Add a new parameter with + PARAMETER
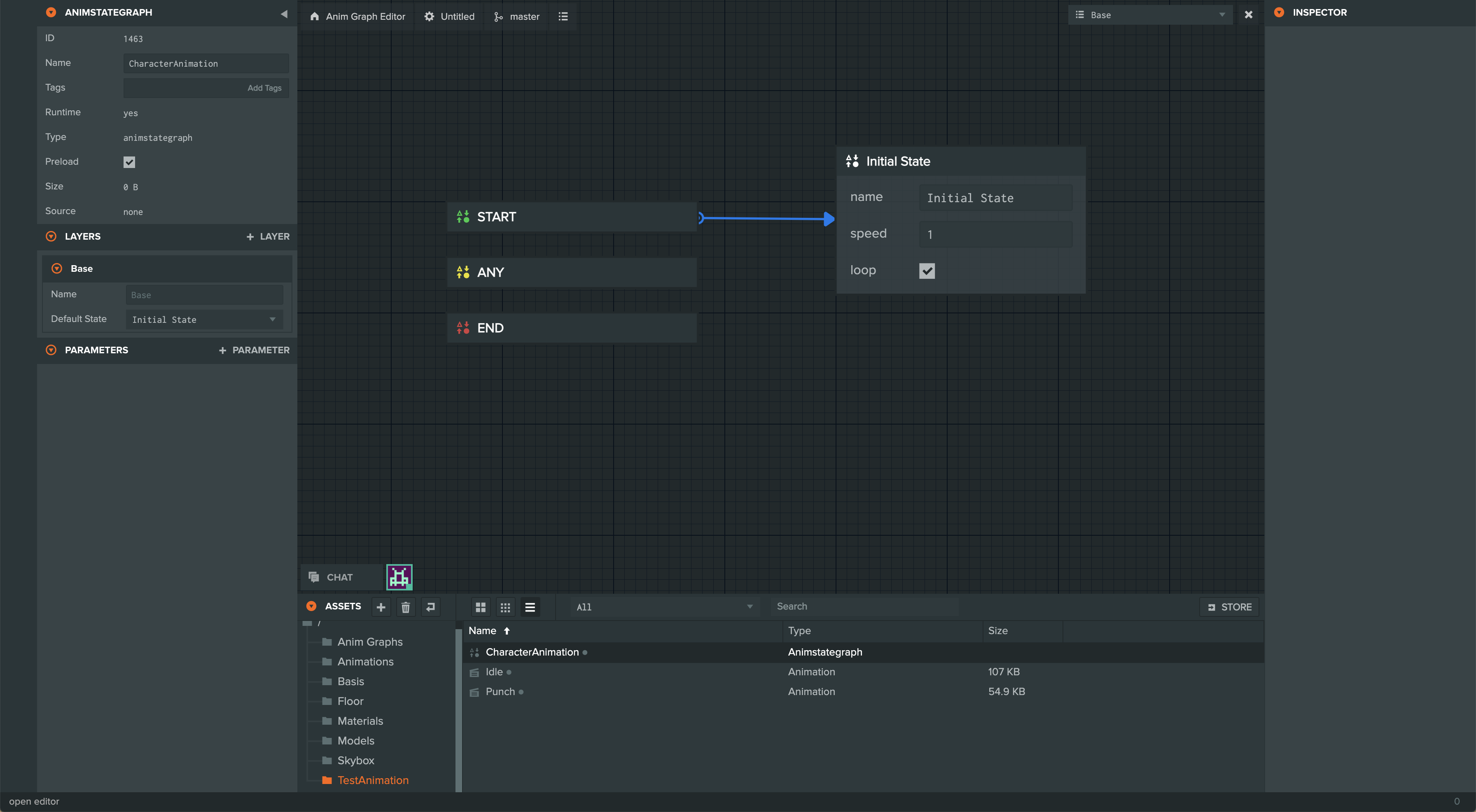The width and height of the screenshot is (1476, 812). pos(255,350)
